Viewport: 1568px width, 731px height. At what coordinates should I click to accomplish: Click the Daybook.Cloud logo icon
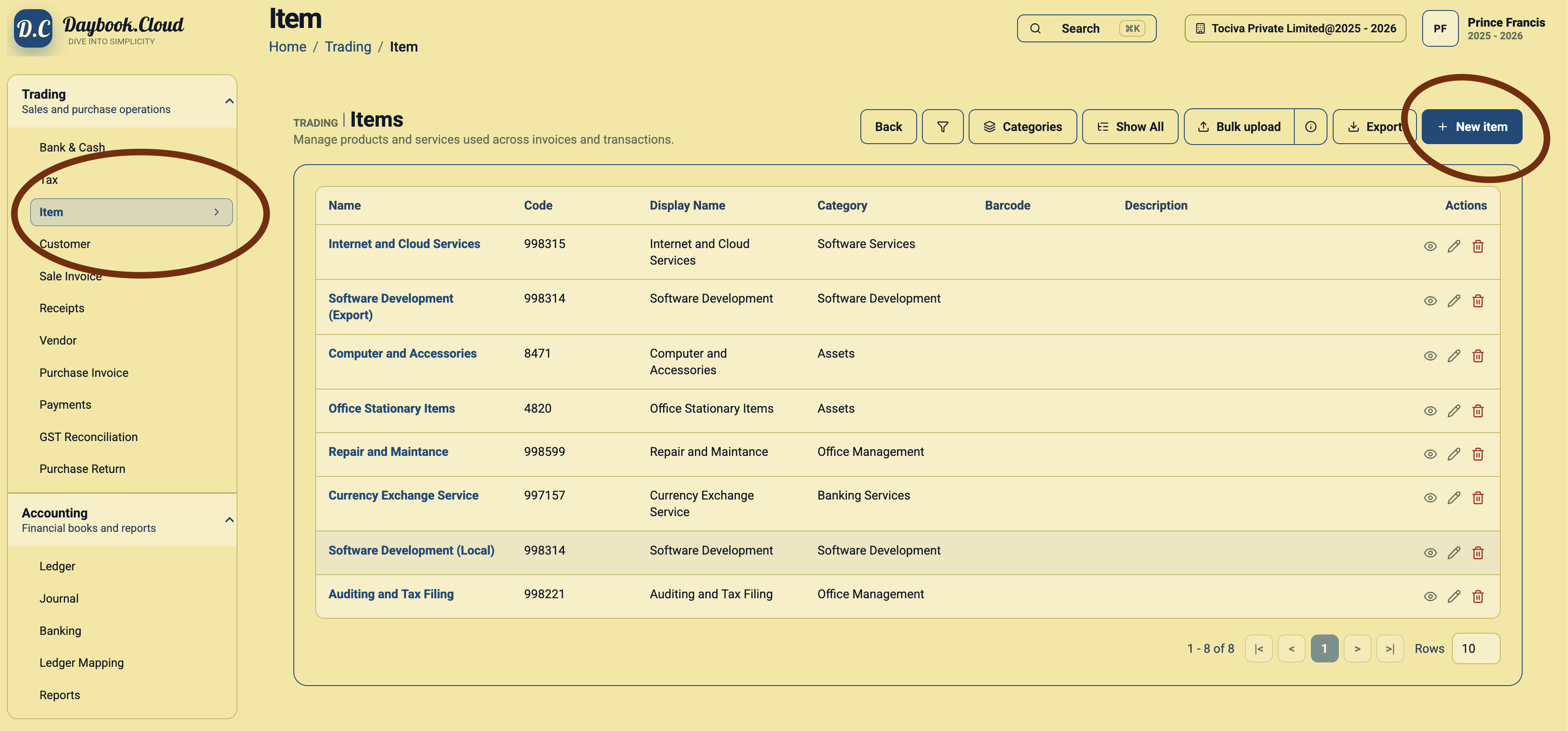tap(33, 29)
